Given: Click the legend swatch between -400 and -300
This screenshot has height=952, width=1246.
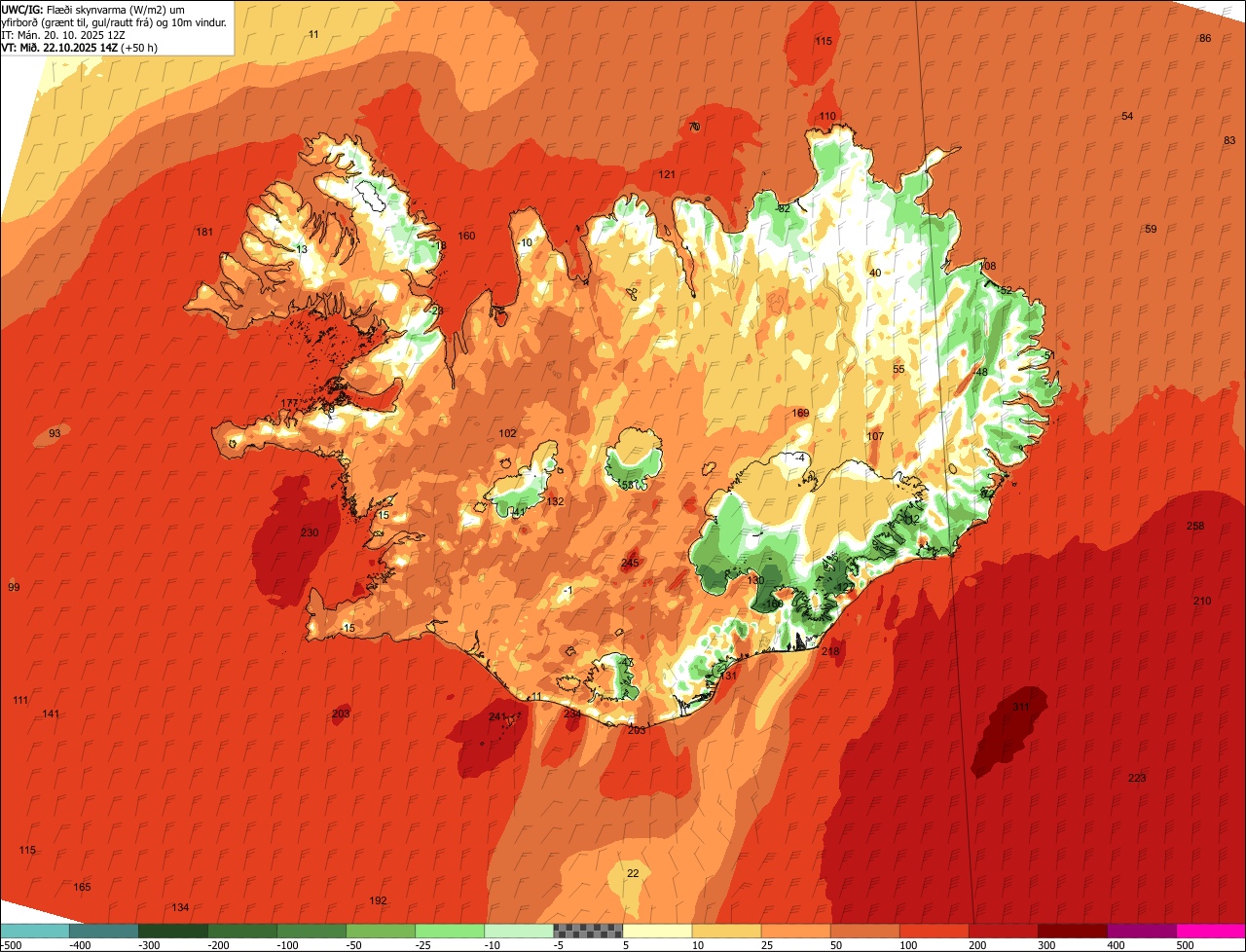Looking at the screenshot, I should (103, 931).
